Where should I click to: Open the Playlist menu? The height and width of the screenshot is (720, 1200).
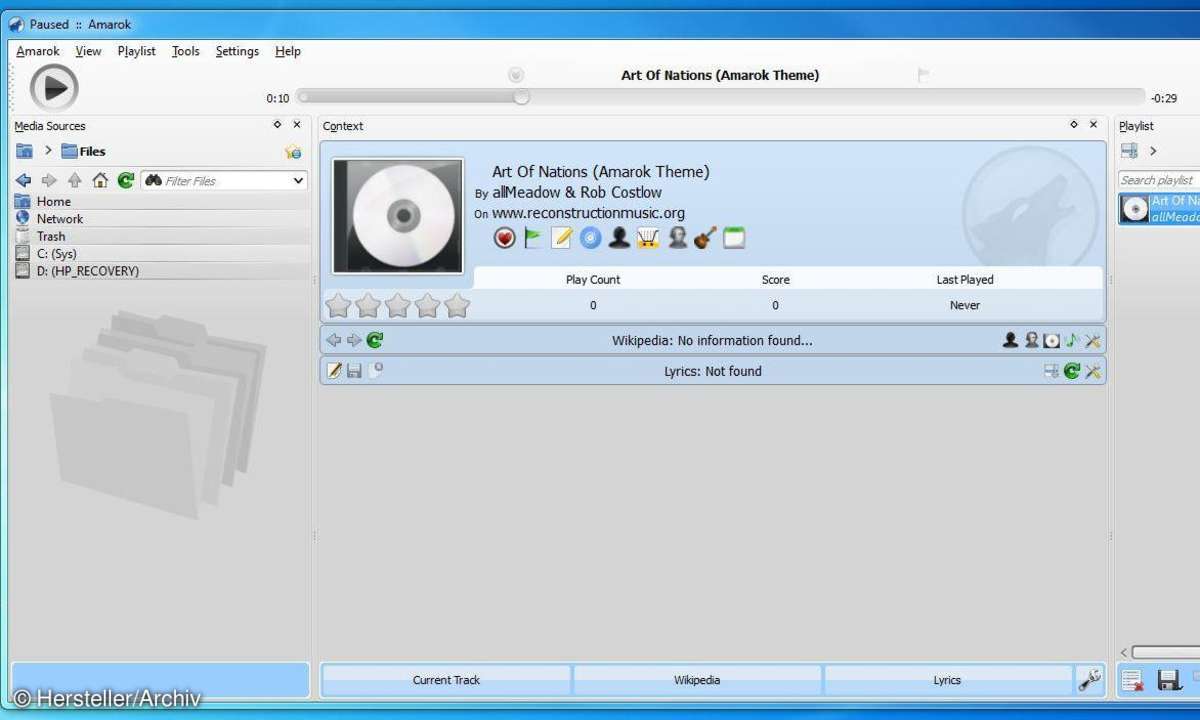point(136,51)
